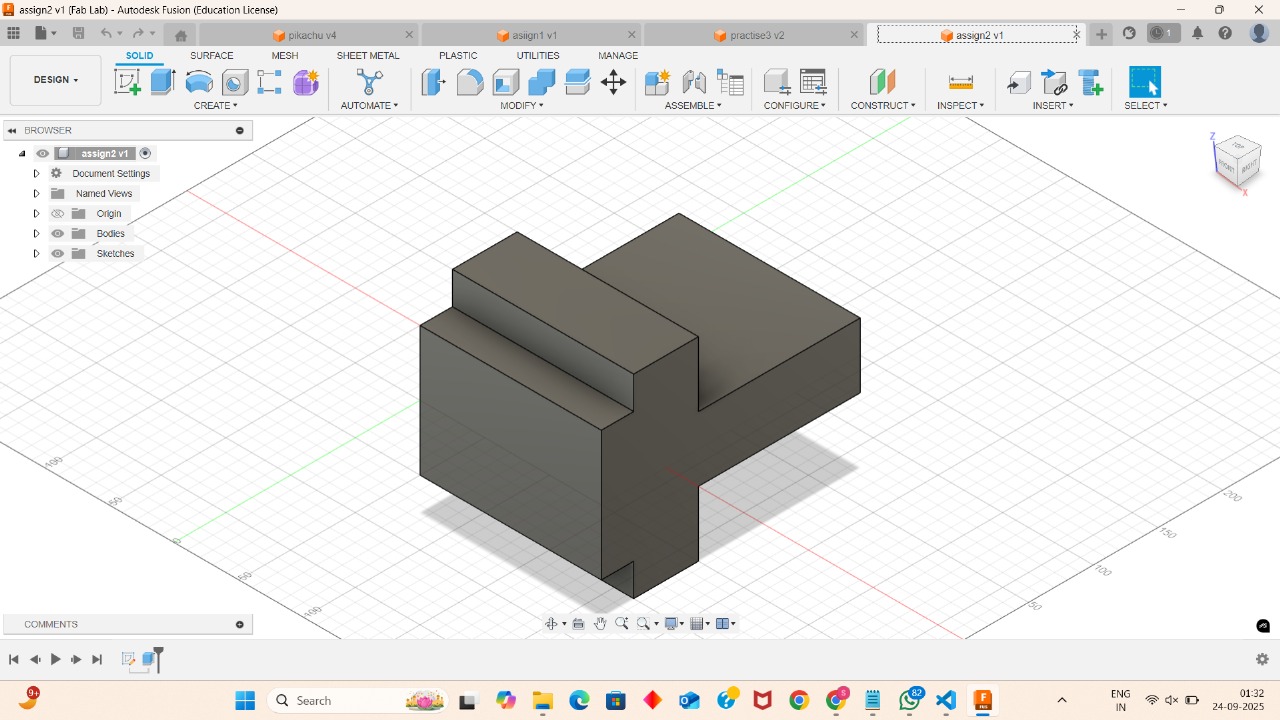This screenshot has height=720, width=1280.
Task: Select the Hole tool
Action: pyautogui.click(x=233, y=82)
